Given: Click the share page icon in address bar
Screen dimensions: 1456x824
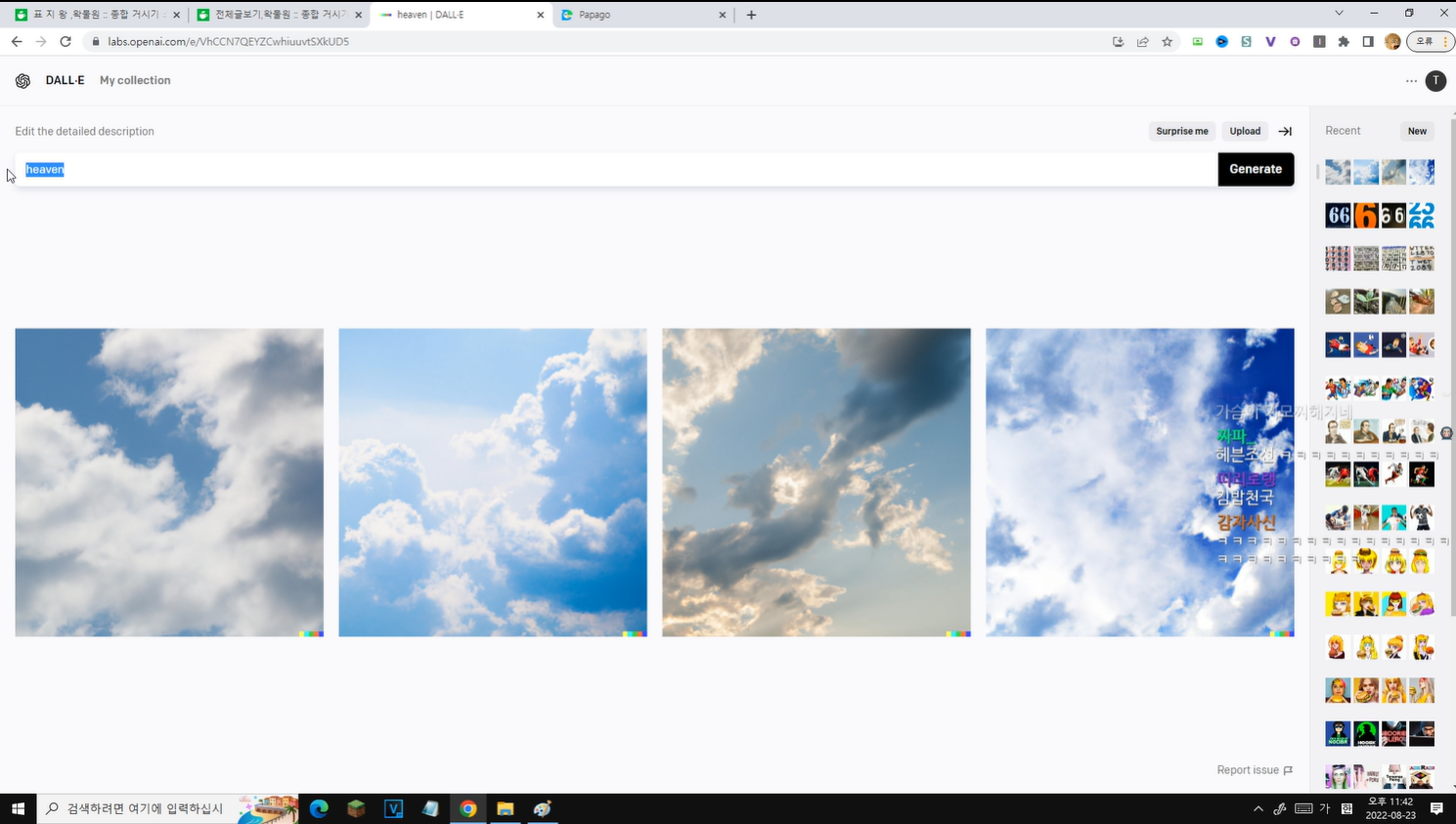Looking at the screenshot, I should tap(1142, 42).
